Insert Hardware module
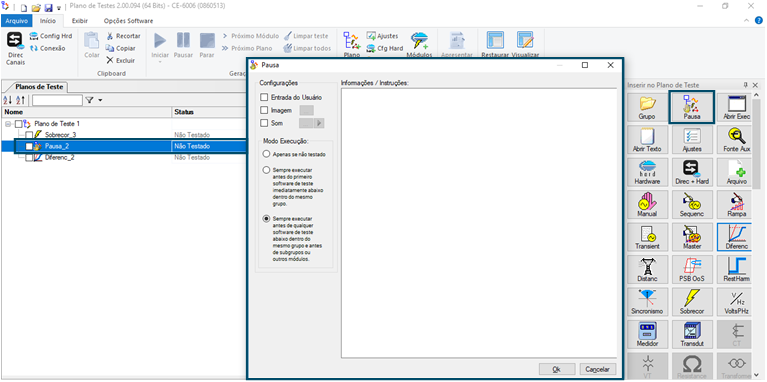Viewport: 767px width, 382px height. (647, 173)
